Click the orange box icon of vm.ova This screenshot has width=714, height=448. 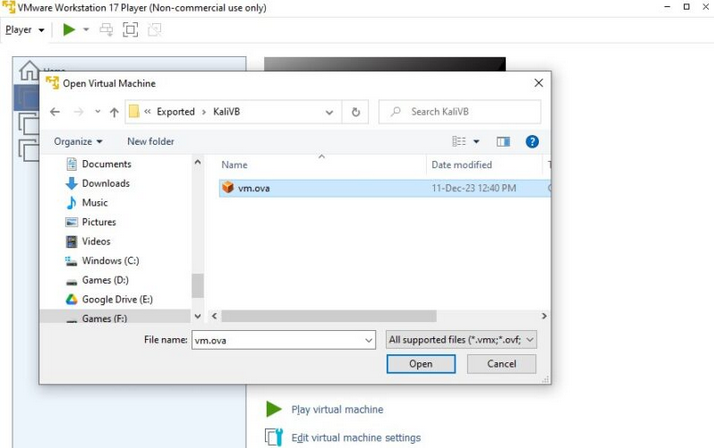(x=228, y=188)
